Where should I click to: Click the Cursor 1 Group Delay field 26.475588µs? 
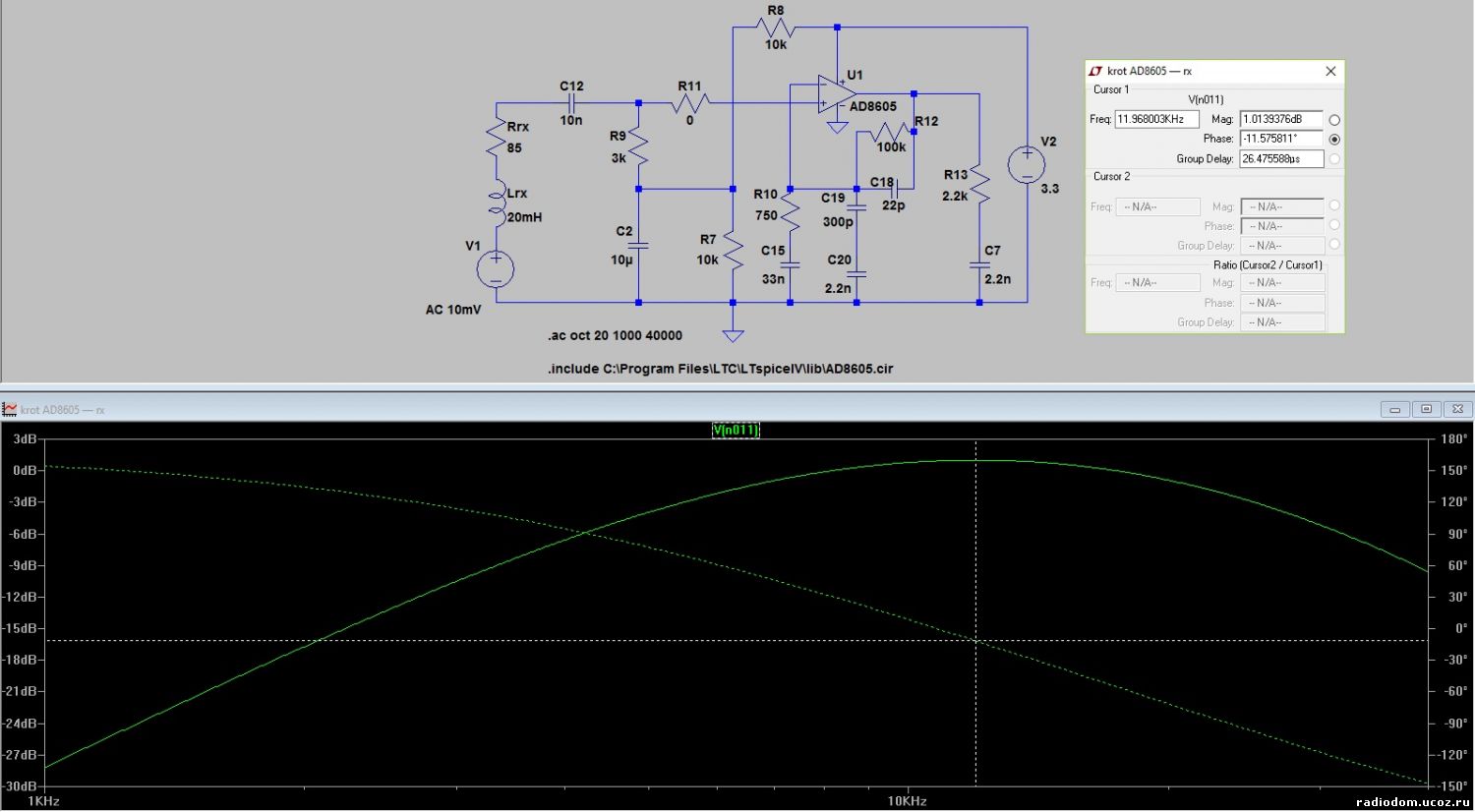[1281, 158]
